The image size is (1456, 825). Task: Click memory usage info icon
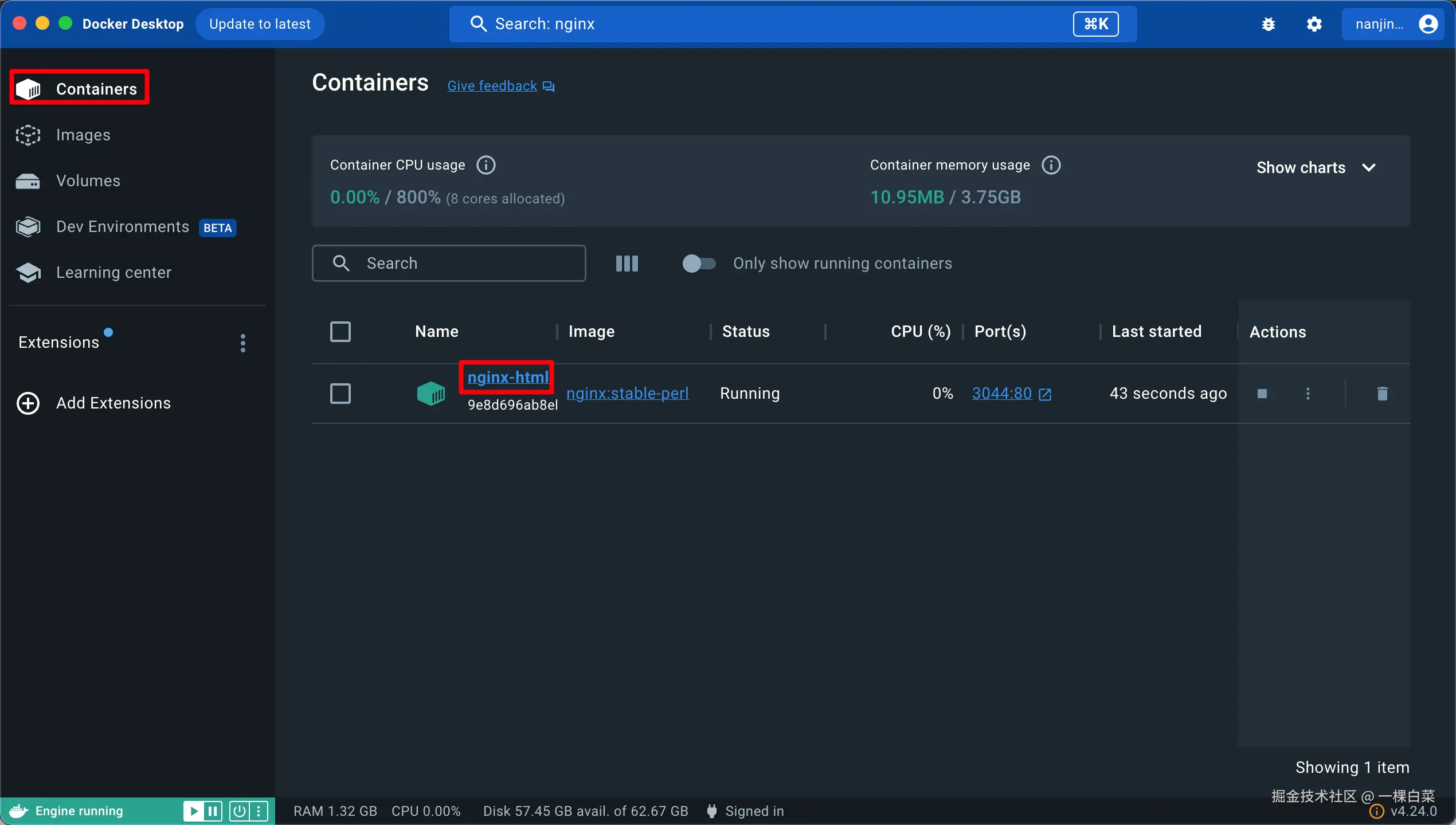tap(1051, 165)
